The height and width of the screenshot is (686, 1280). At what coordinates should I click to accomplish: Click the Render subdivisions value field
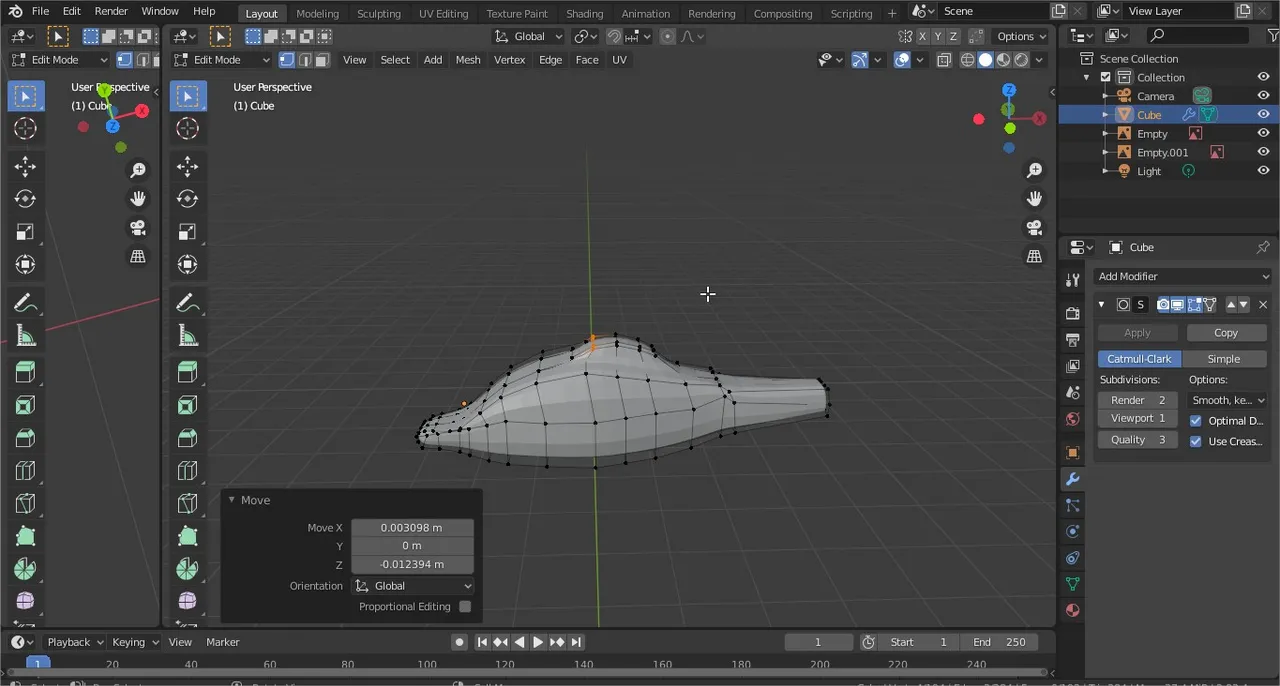coord(1138,400)
